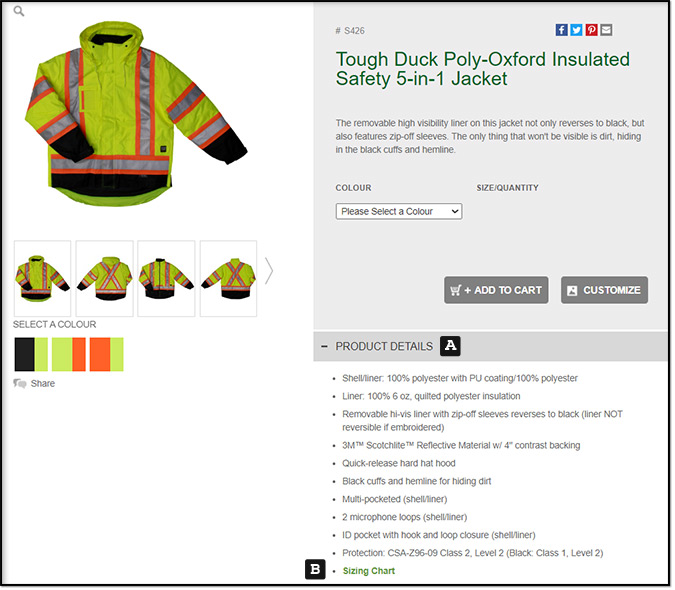Click the image icon on Customize button
This screenshot has height=590, width=675.
(573, 291)
